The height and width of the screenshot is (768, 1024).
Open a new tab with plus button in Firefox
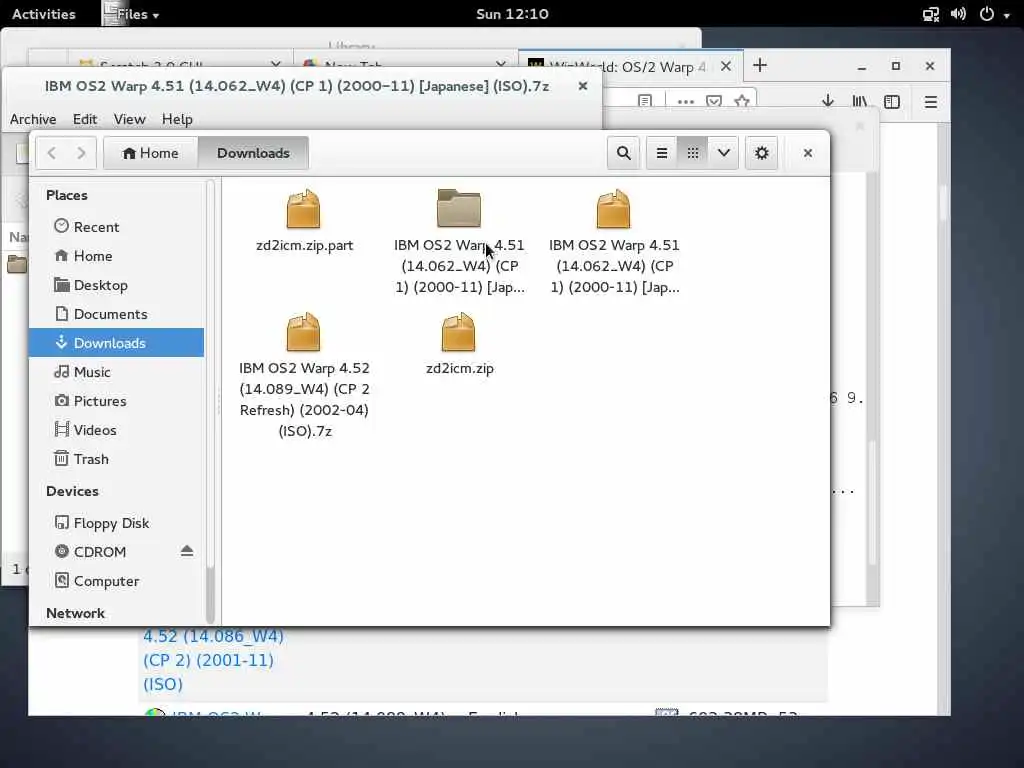click(760, 65)
